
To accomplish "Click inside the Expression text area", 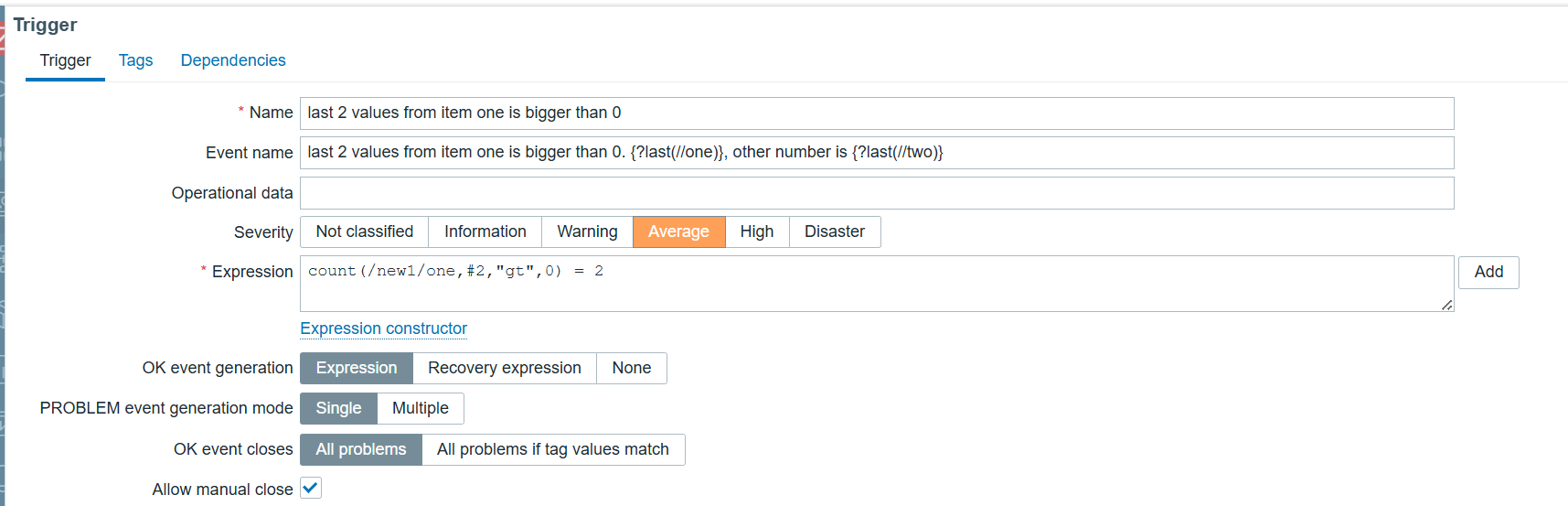I will click(876, 284).
